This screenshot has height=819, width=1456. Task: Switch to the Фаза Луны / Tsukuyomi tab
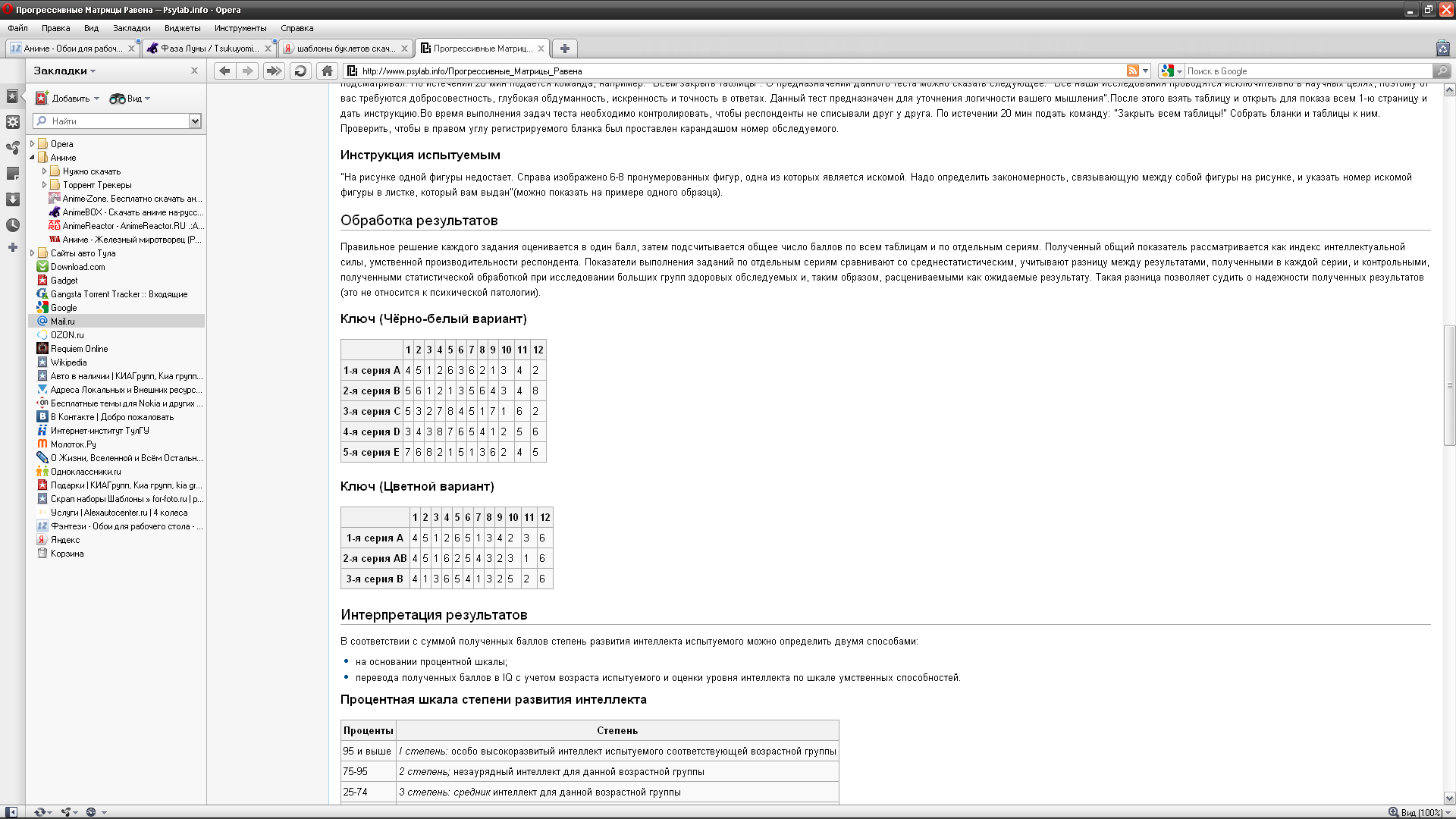point(209,49)
